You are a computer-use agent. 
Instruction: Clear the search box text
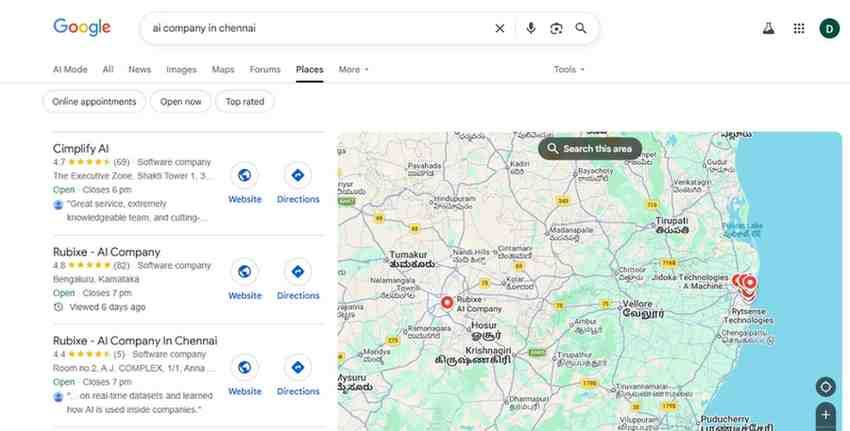pos(500,28)
